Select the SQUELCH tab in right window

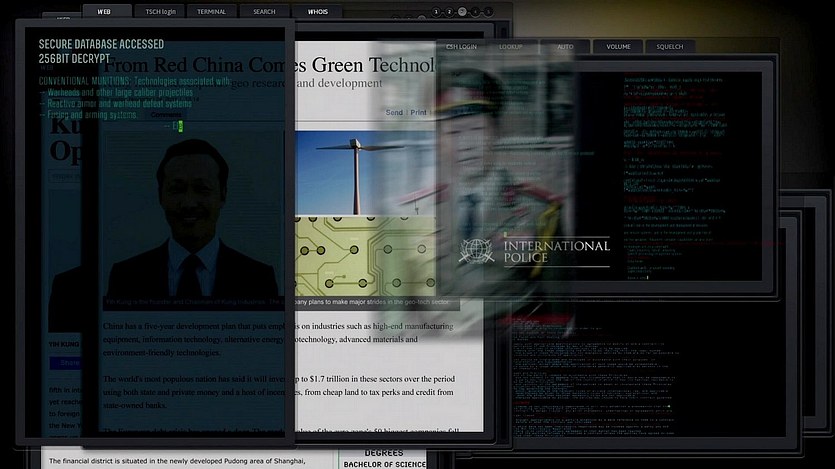(669, 47)
